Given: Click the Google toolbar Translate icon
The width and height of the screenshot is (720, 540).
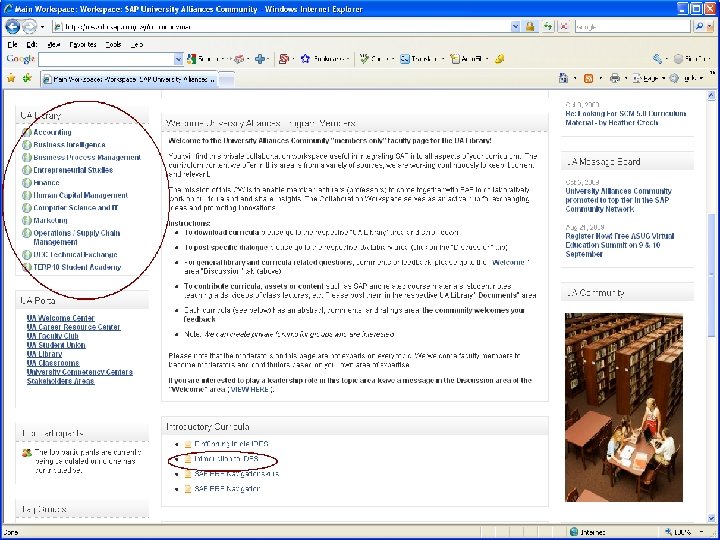Looking at the screenshot, I should click(405, 59).
